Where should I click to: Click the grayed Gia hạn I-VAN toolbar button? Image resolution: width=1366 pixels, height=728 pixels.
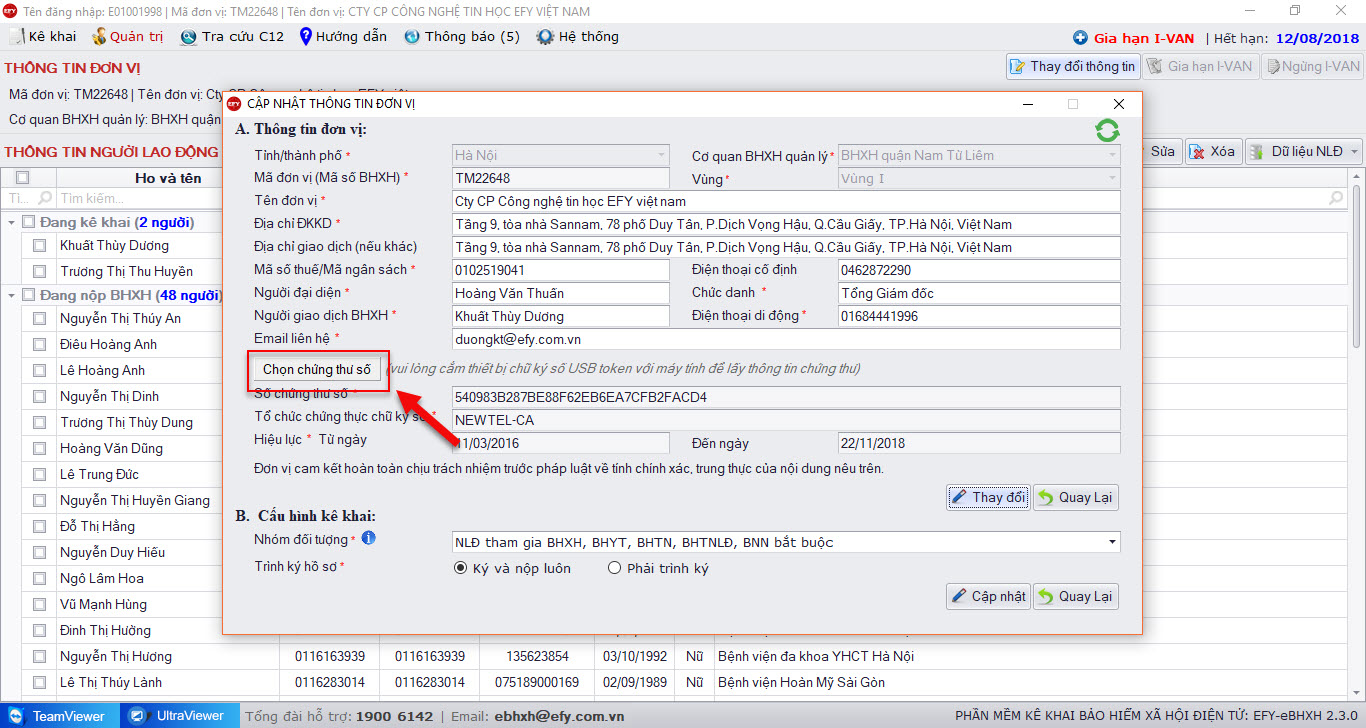tap(1199, 67)
